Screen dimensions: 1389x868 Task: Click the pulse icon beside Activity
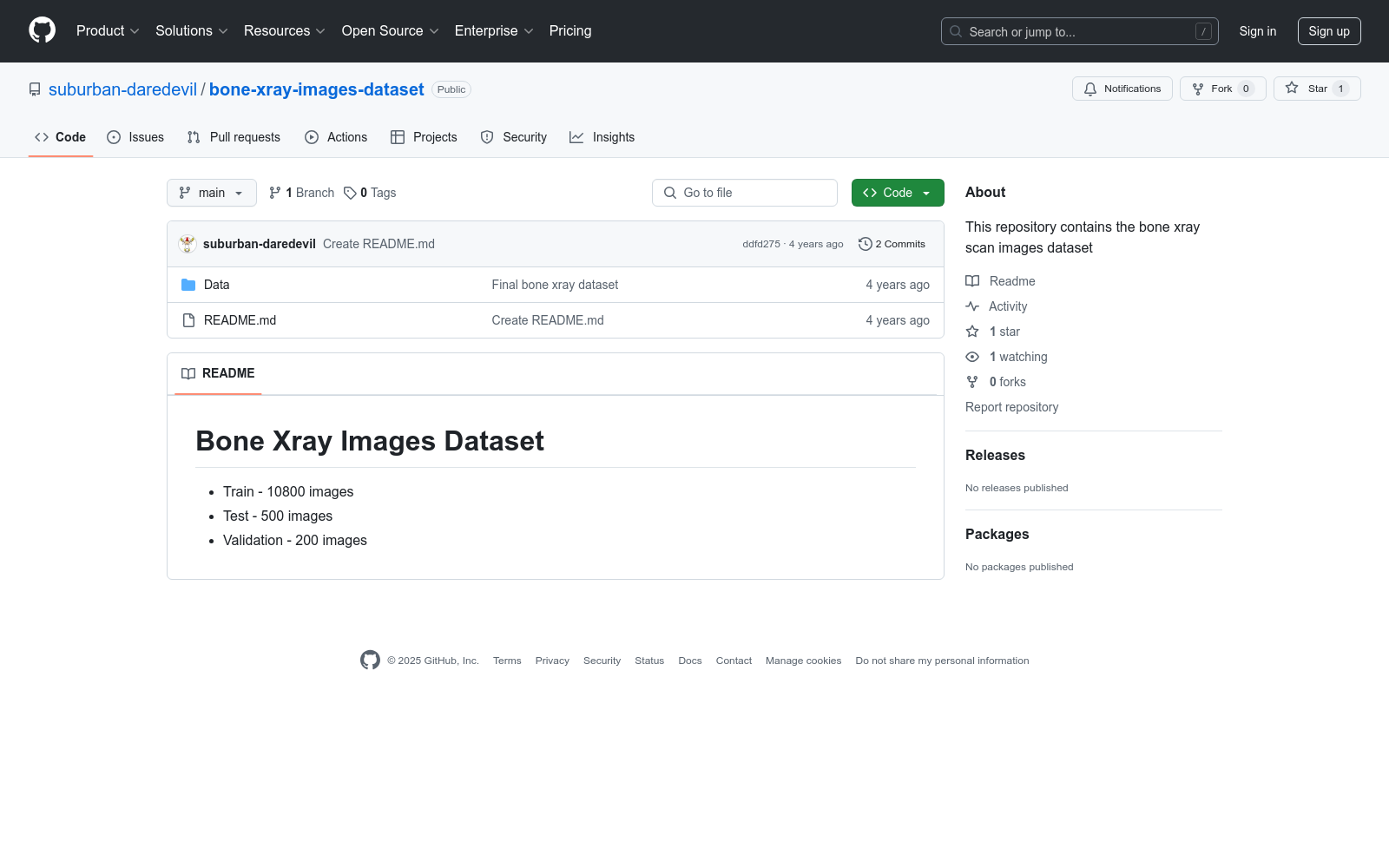(972, 306)
